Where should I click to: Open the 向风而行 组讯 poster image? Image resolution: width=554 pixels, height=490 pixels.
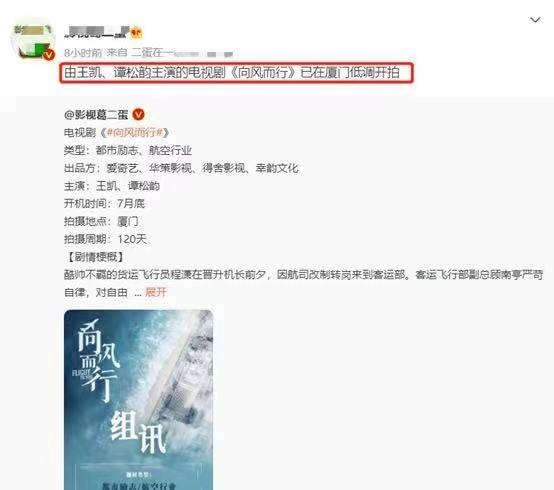point(138,400)
